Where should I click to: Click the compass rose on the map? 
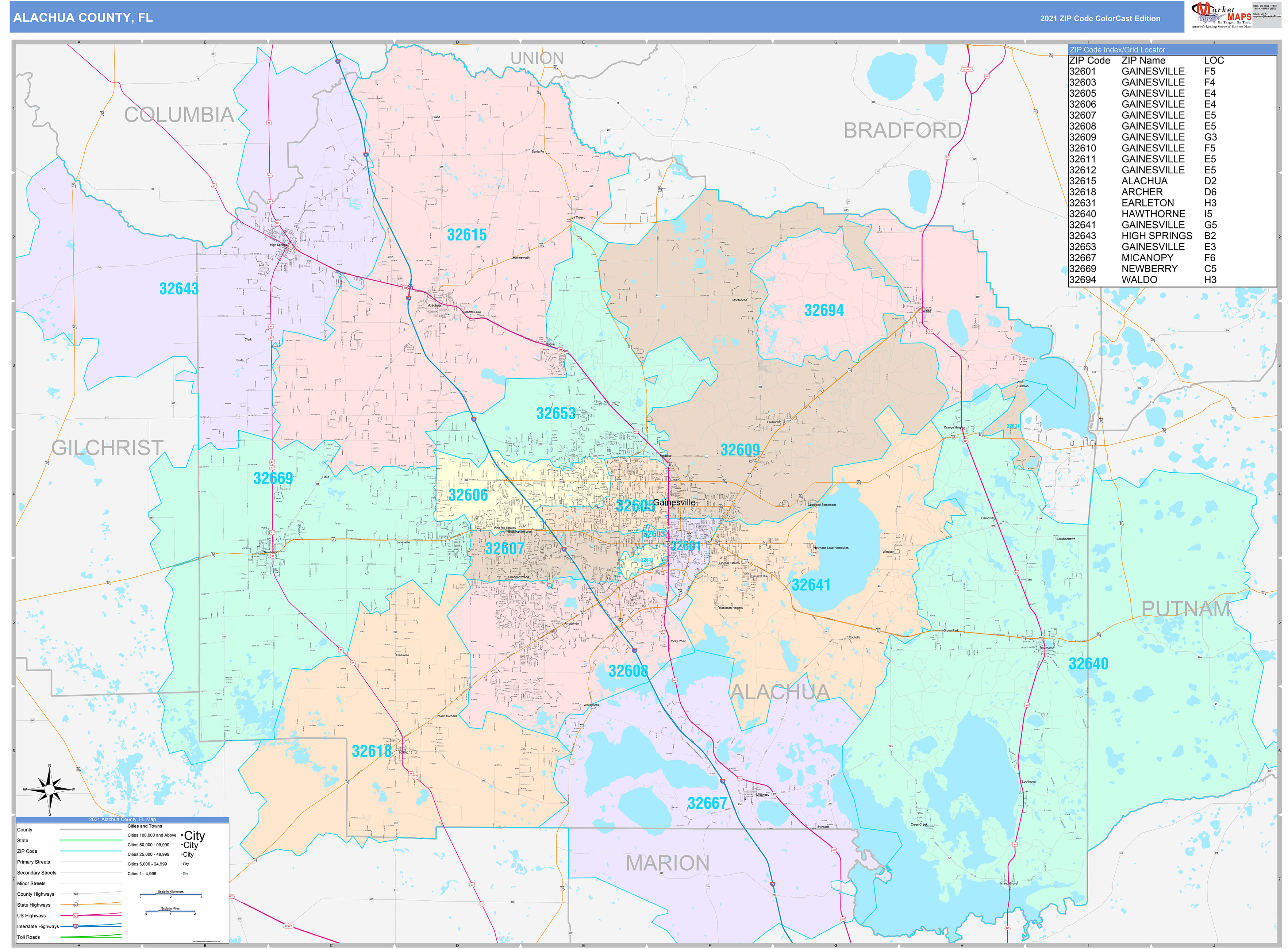point(49,790)
